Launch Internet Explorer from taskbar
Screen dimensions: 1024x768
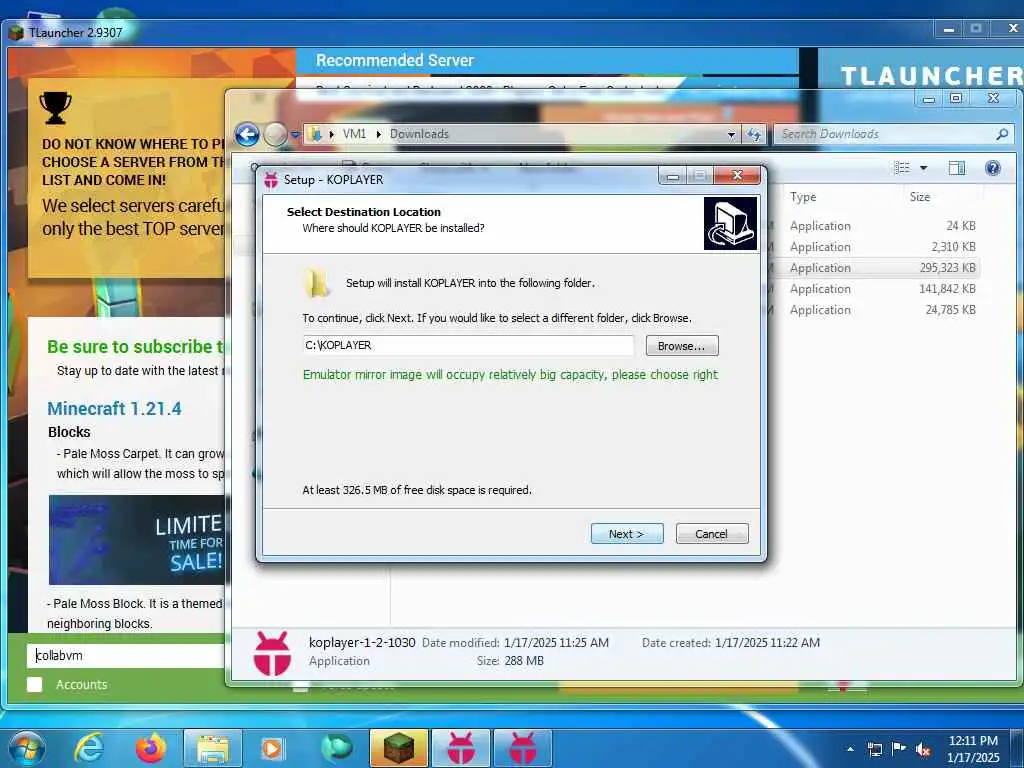89,748
